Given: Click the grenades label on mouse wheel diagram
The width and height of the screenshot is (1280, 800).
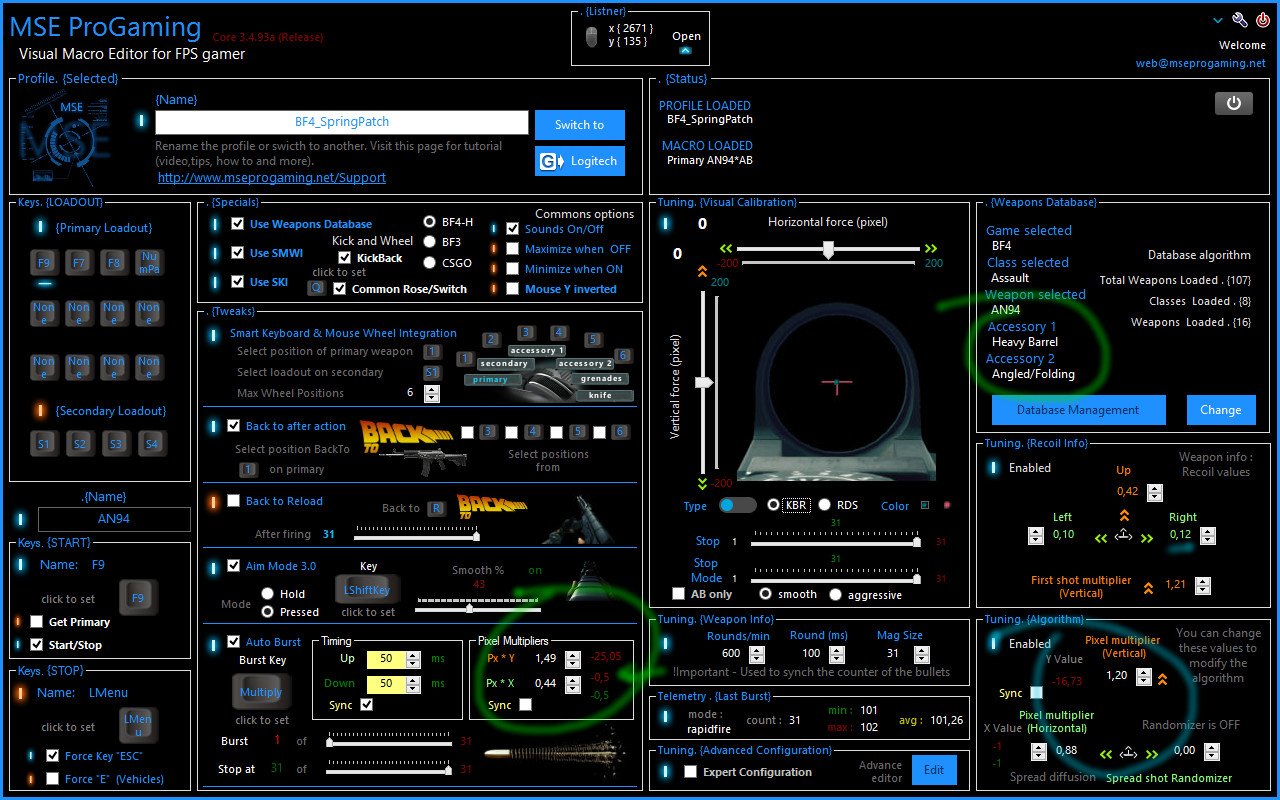Looking at the screenshot, I should (x=602, y=379).
